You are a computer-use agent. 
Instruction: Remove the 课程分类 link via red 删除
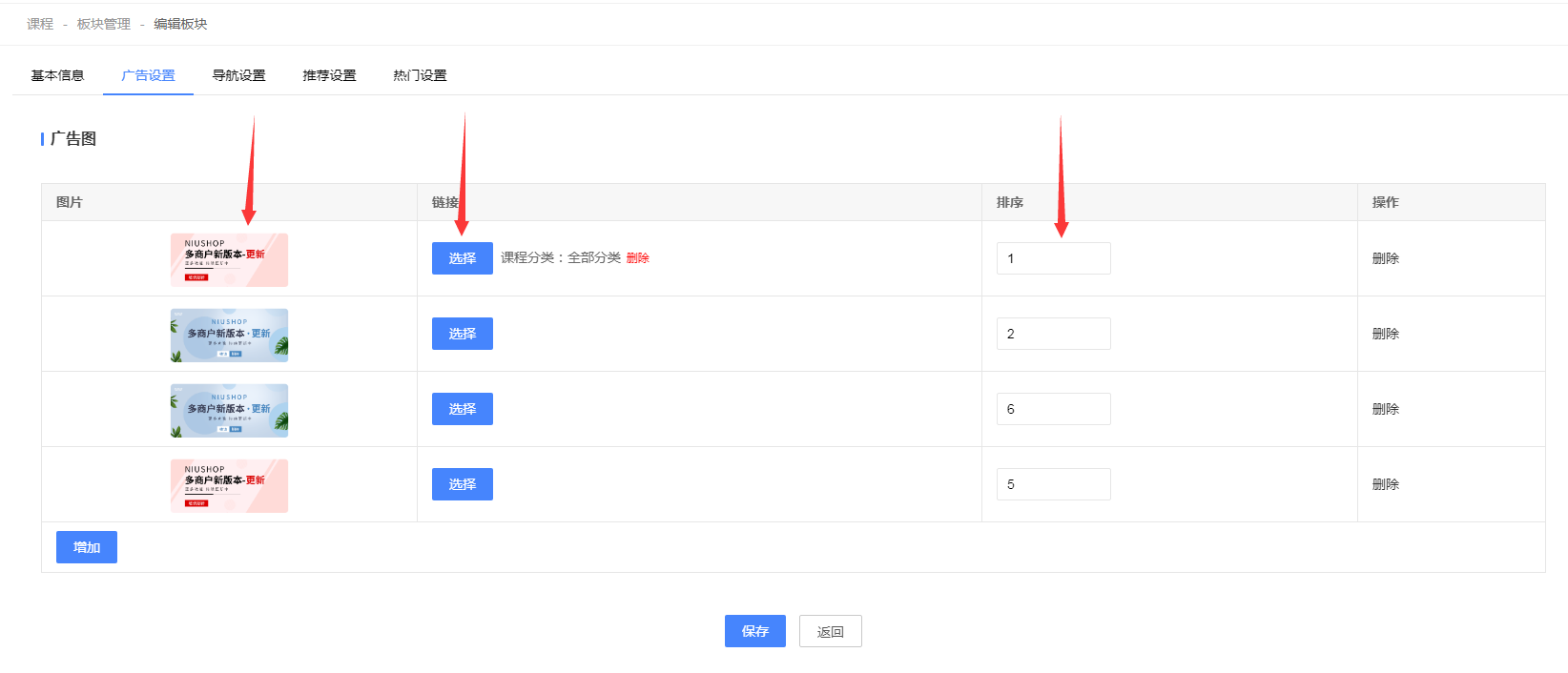point(638,258)
